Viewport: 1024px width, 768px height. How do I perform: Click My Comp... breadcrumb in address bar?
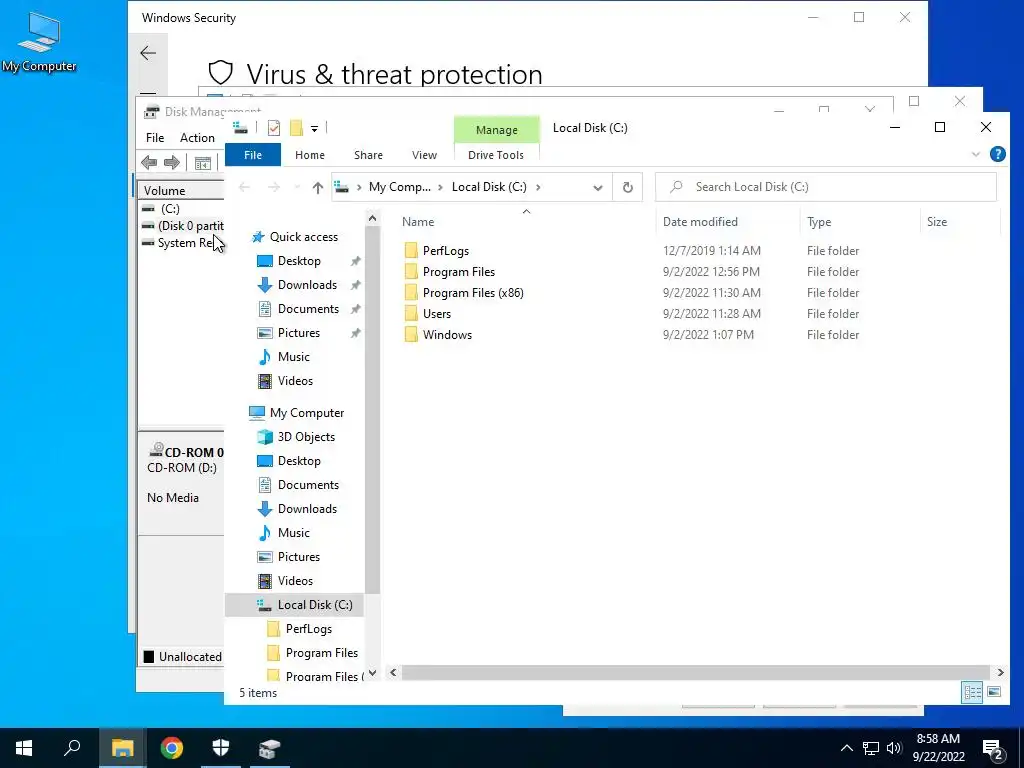click(399, 187)
